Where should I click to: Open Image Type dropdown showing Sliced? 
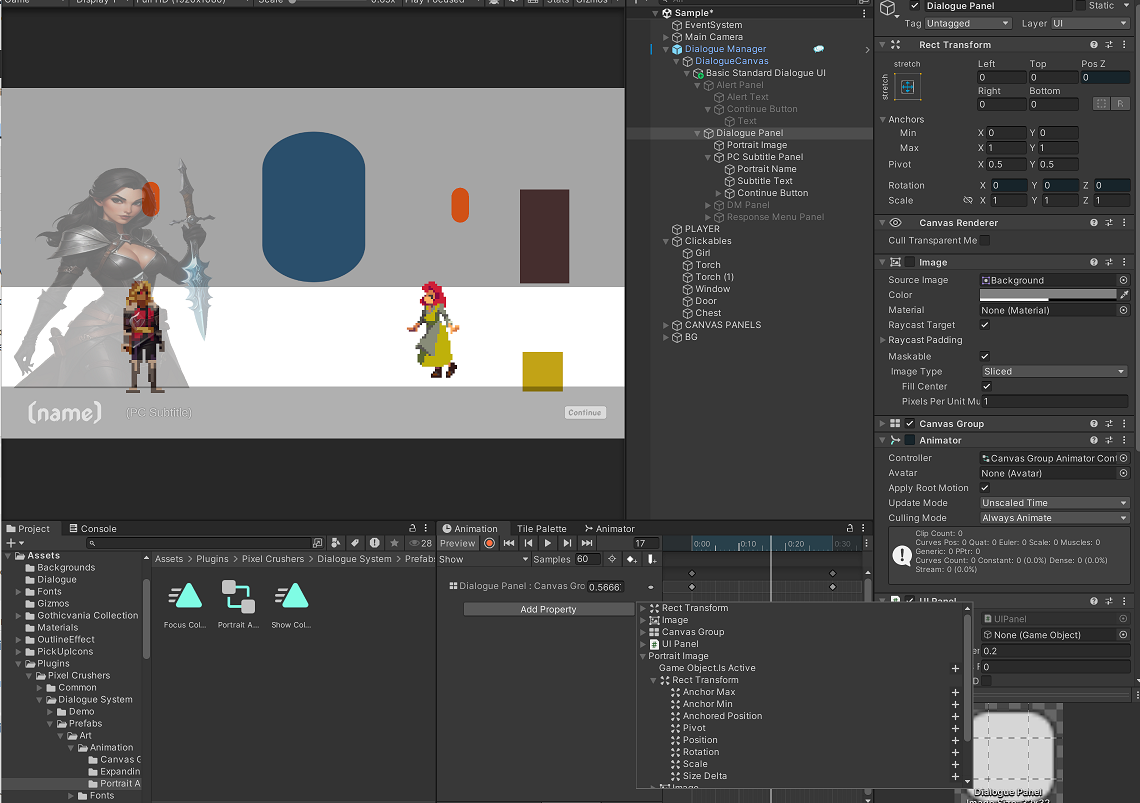pos(1053,372)
